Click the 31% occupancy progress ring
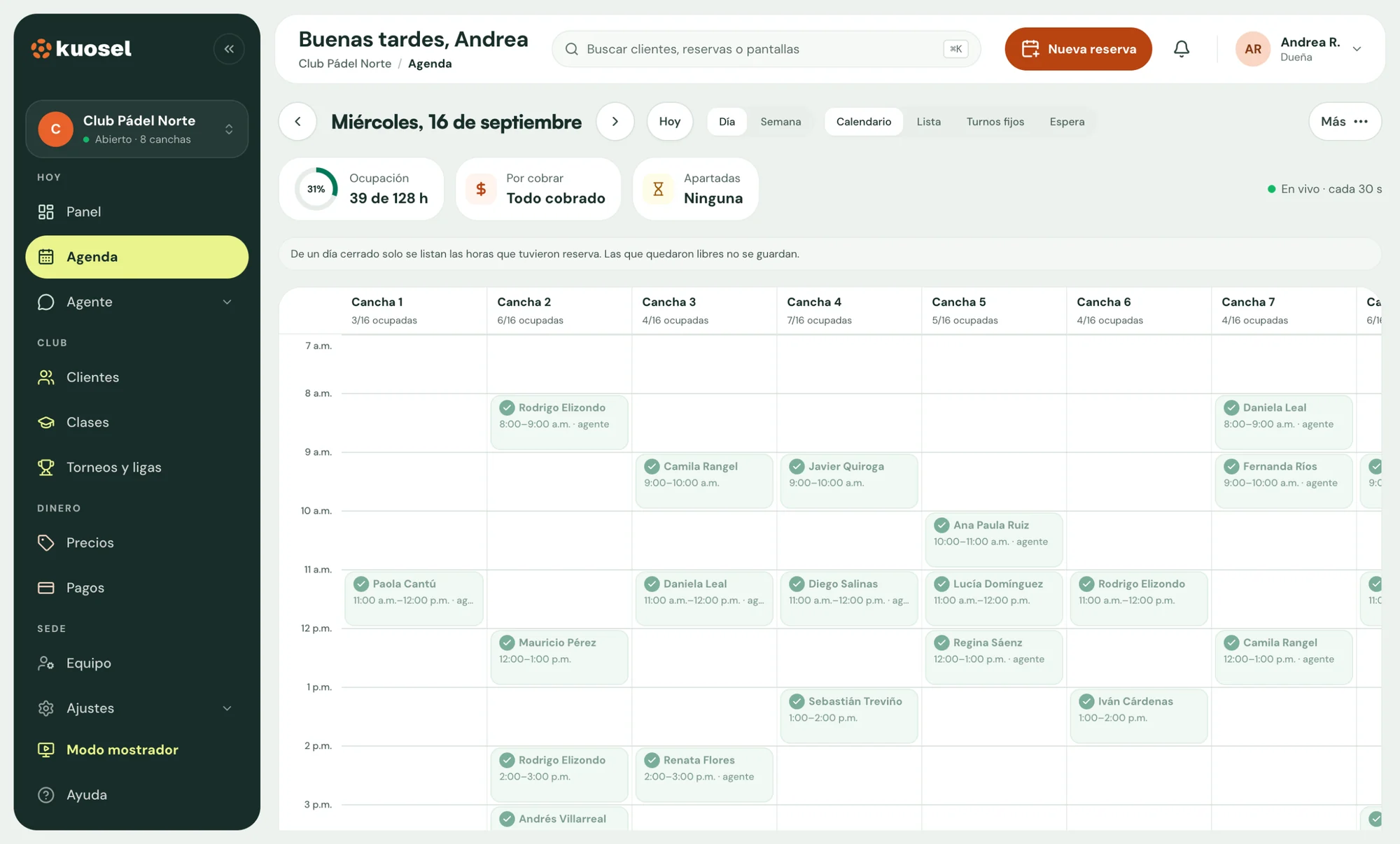1400x844 pixels. (x=316, y=189)
